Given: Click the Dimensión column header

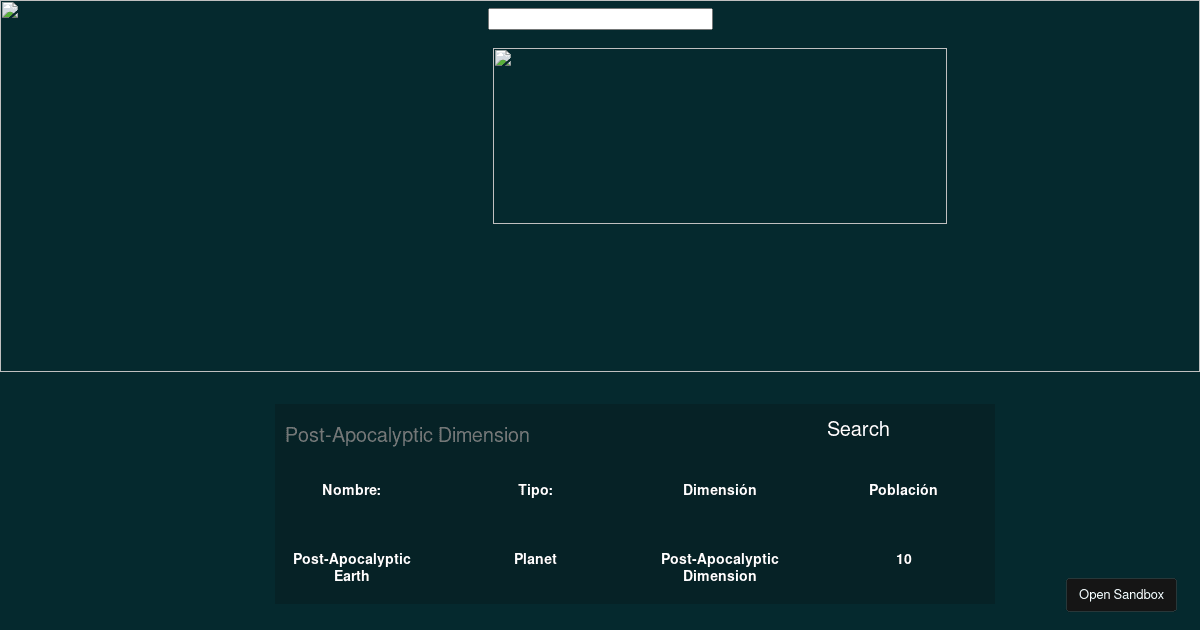Looking at the screenshot, I should (x=720, y=490).
